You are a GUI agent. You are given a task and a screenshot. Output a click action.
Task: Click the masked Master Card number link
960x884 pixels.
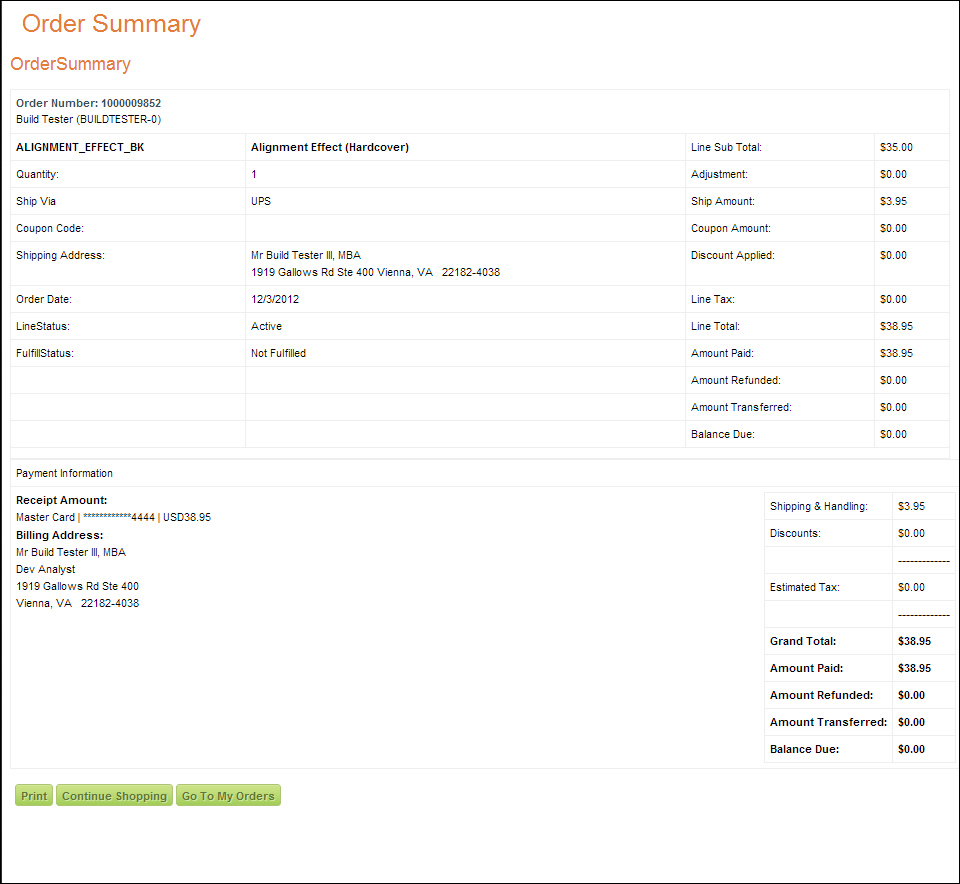[x=118, y=517]
